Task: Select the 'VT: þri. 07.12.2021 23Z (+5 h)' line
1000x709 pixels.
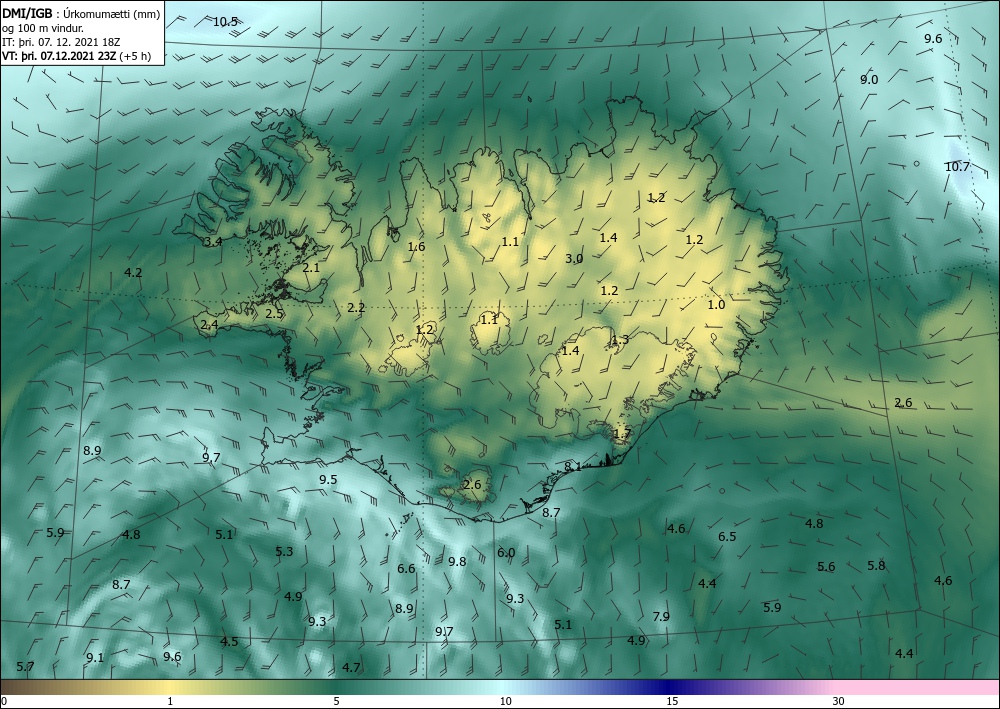Action: [x=77, y=56]
